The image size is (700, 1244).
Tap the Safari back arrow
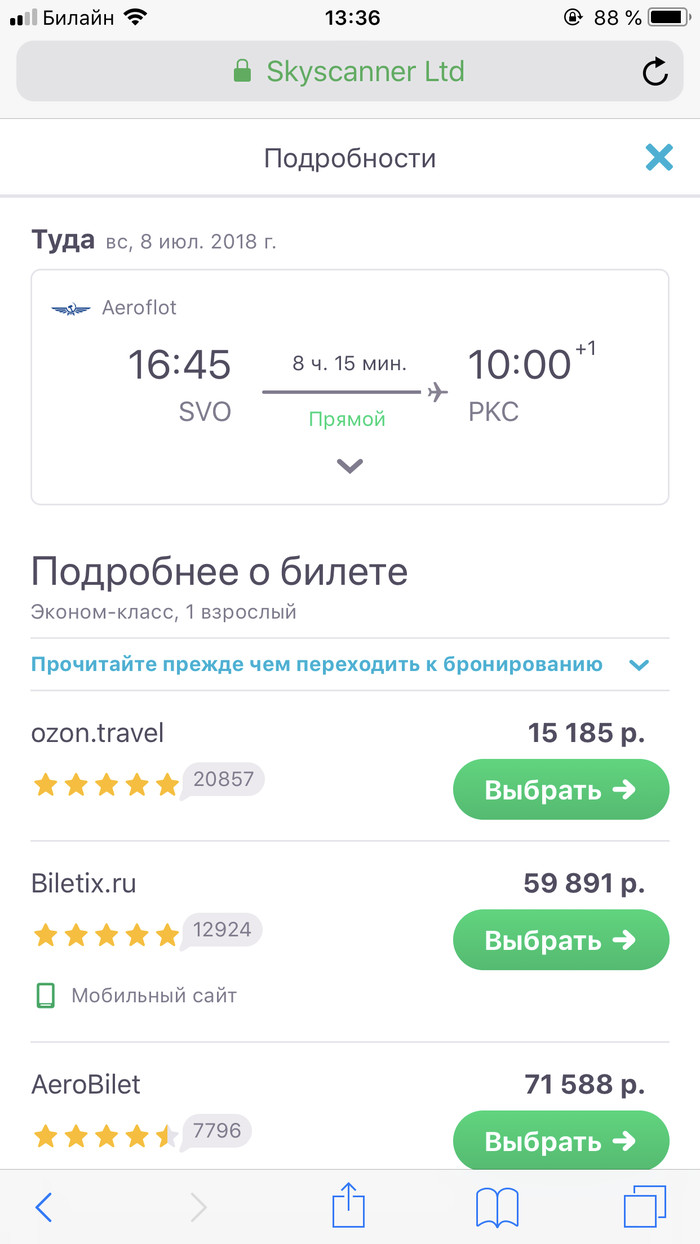pos(44,1208)
